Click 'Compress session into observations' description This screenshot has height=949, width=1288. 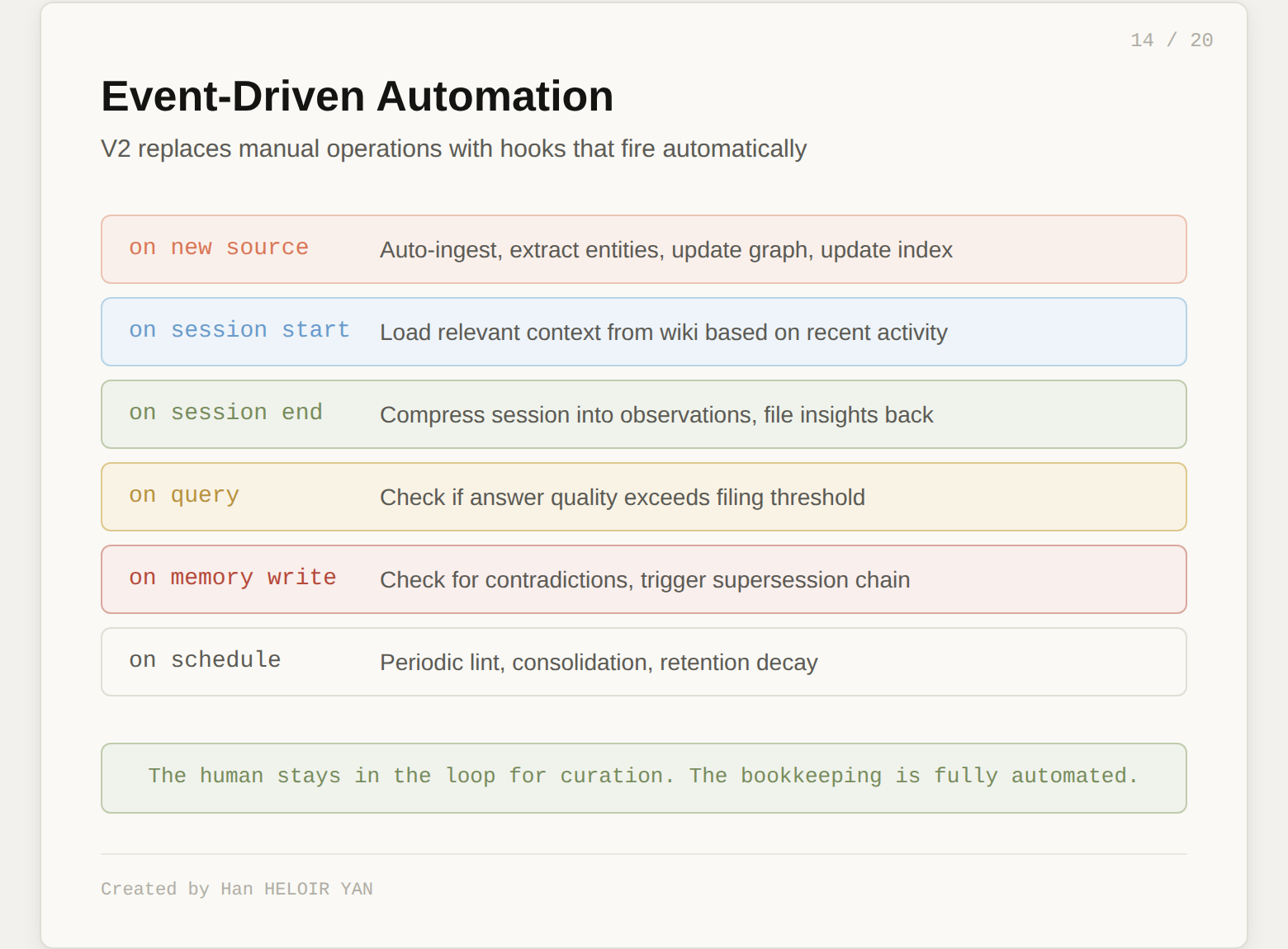coord(656,415)
